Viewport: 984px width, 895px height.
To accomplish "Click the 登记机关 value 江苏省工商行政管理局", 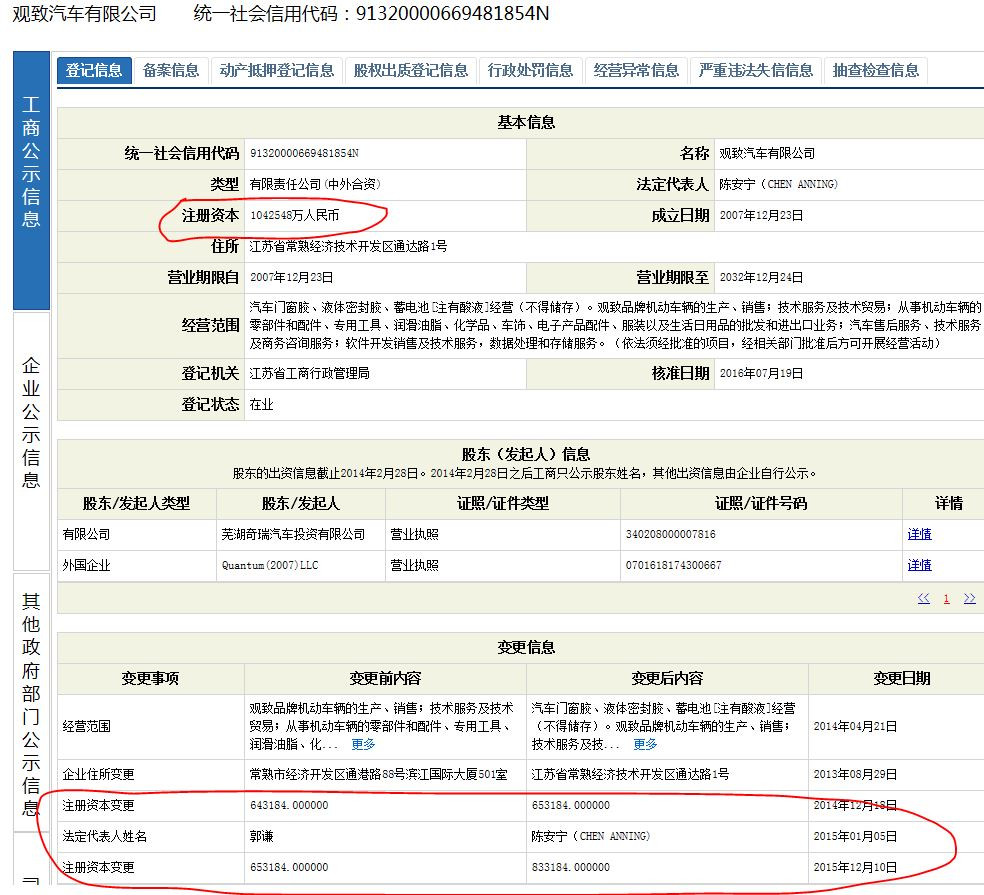I will 309,373.
